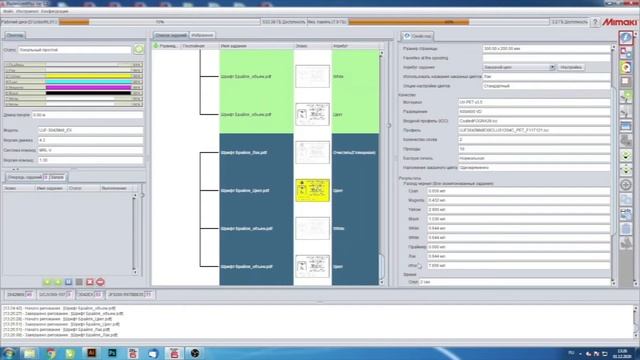
Task: Open the Инструмент menu
Action: [27, 11]
